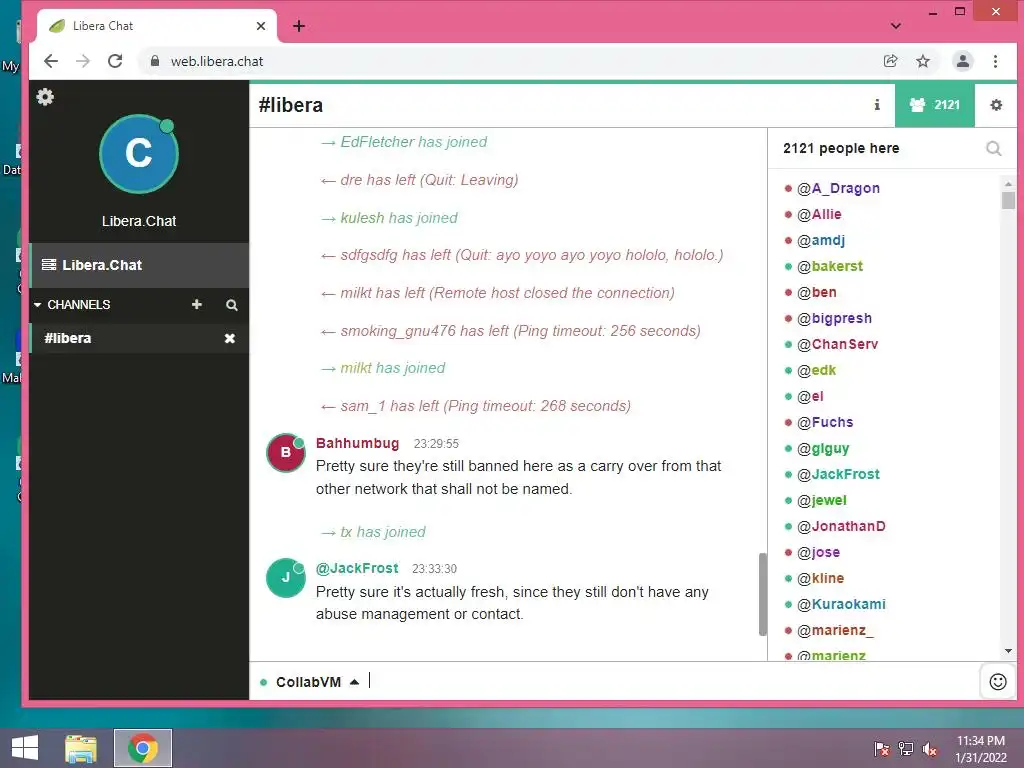Open the sidebar settings gear icon
This screenshot has height=768, width=1024.
coord(45,97)
